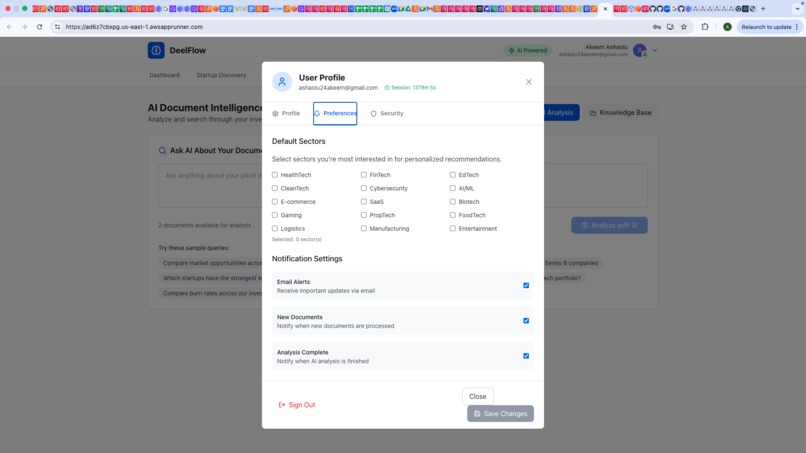The height and width of the screenshot is (453, 806).
Task: Click the 'Notification Settings' heading
Action: point(307,259)
